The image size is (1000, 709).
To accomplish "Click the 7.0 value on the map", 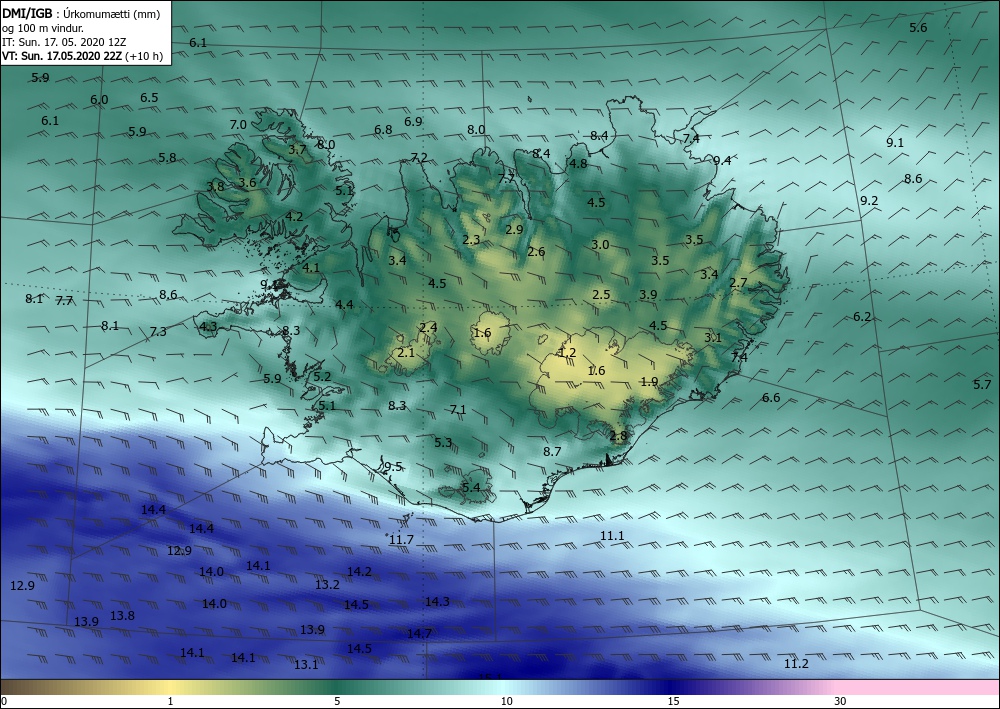I will pyautogui.click(x=238, y=124).
